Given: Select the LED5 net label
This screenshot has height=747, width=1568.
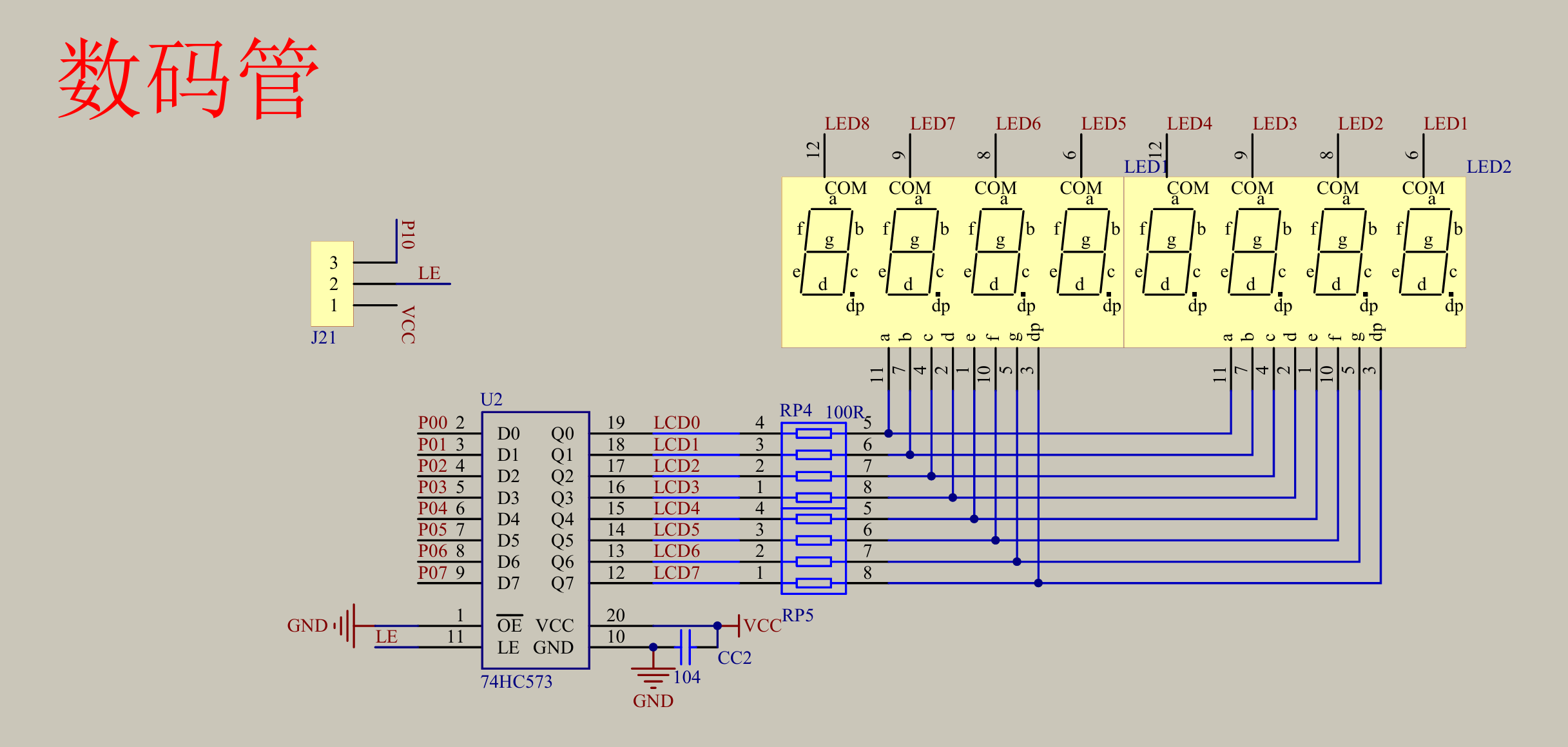Looking at the screenshot, I should tap(1103, 124).
